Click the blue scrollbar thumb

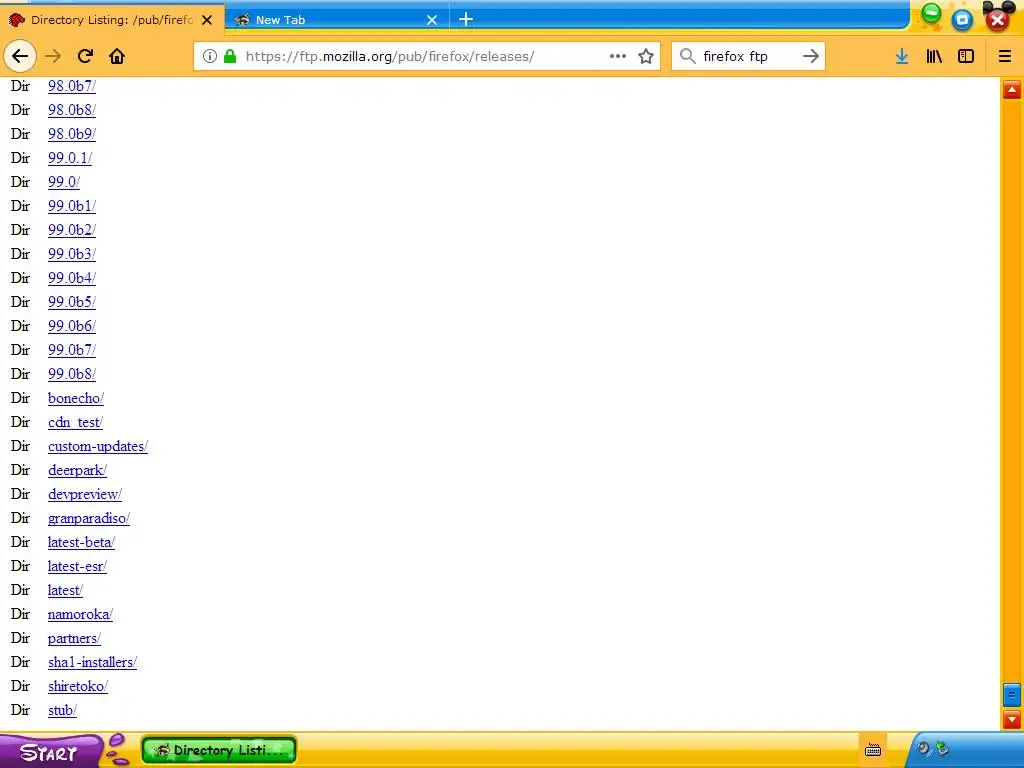[1012, 695]
